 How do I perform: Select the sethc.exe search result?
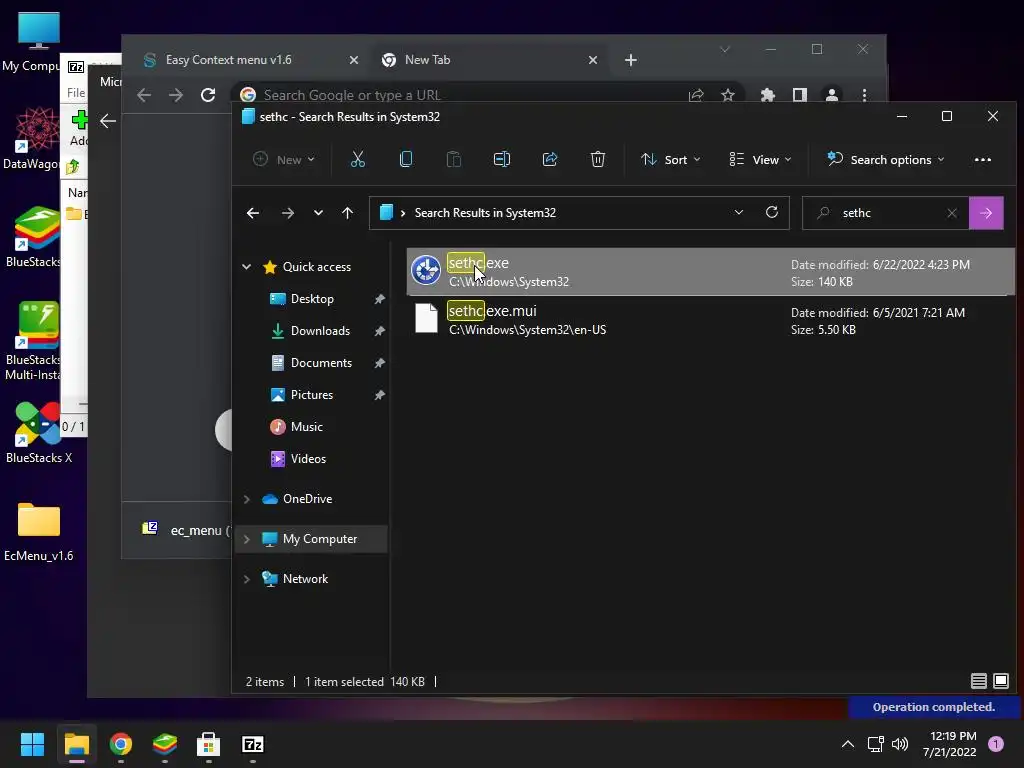[711, 272]
